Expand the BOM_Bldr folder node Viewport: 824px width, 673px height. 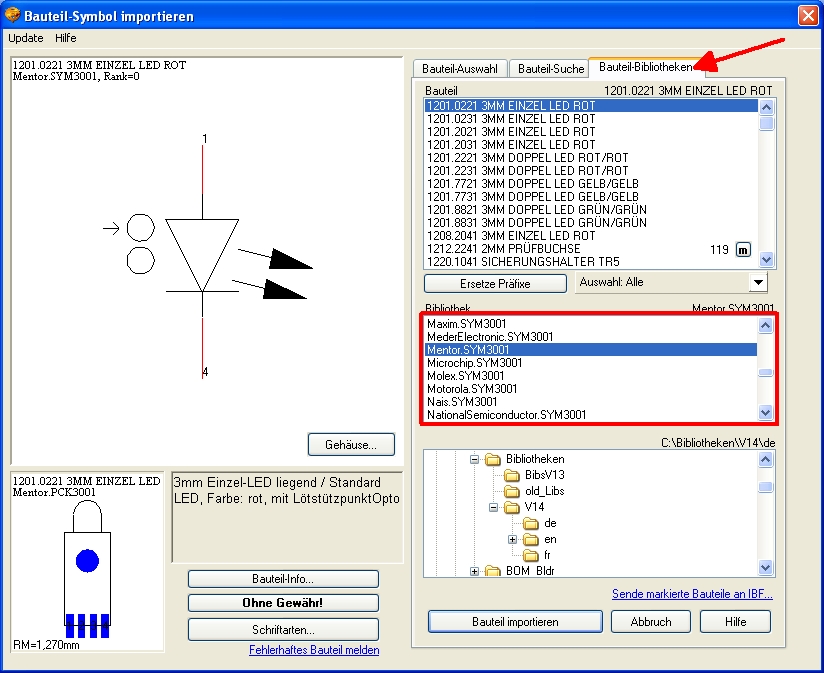tap(474, 571)
